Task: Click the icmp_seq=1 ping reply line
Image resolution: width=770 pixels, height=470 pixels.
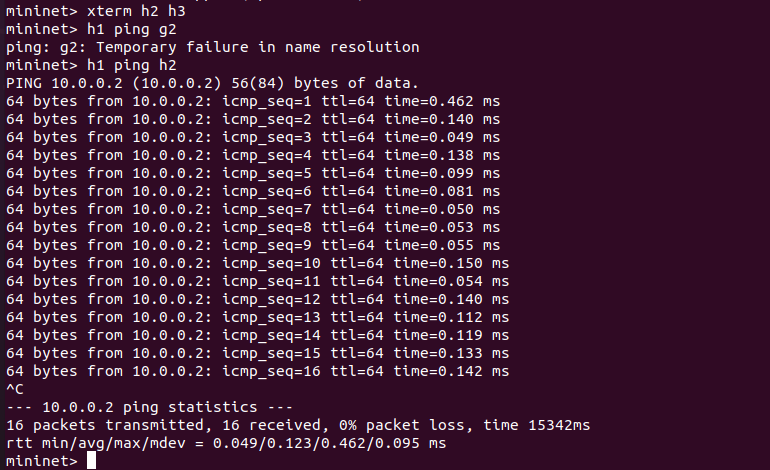Action: pos(252,101)
